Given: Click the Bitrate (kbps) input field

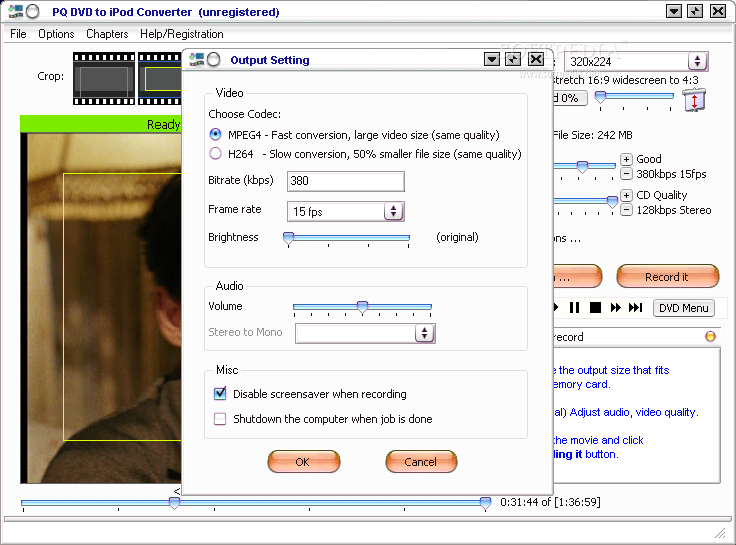Looking at the screenshot, I should 345,181.
